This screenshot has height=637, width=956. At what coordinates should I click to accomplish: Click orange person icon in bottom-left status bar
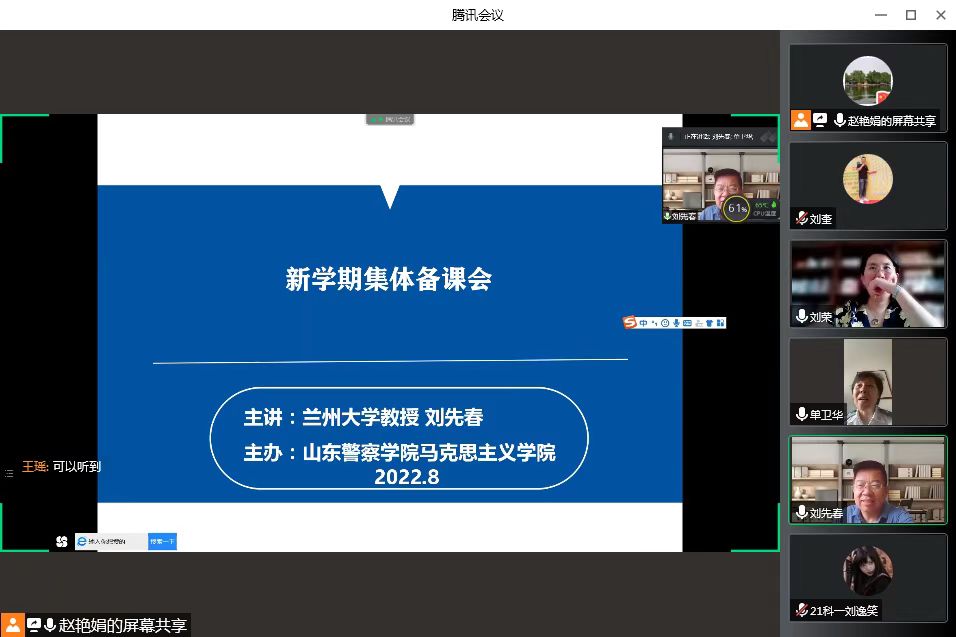(12, 625)
